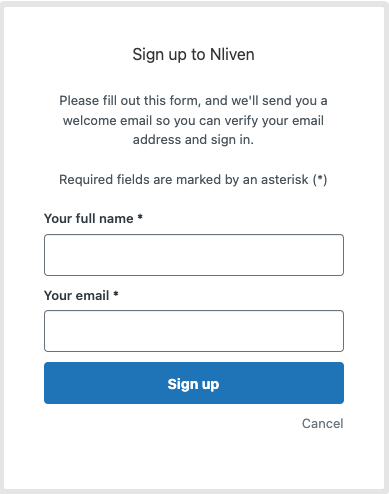
Task: Click asterisk beside Your full name label
Action: (x=140, y=217)
